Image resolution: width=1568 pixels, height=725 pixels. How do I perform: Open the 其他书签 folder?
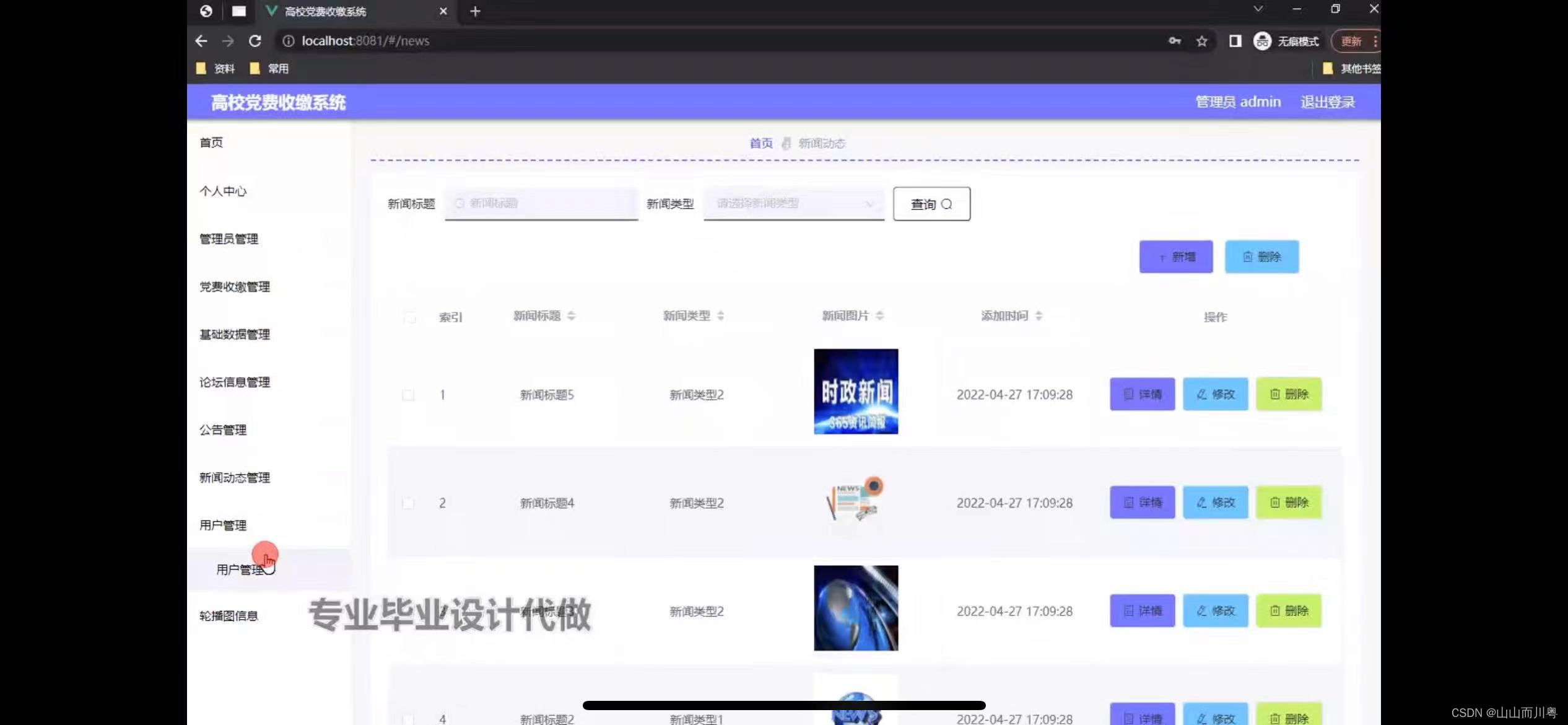pos(1351,68)
